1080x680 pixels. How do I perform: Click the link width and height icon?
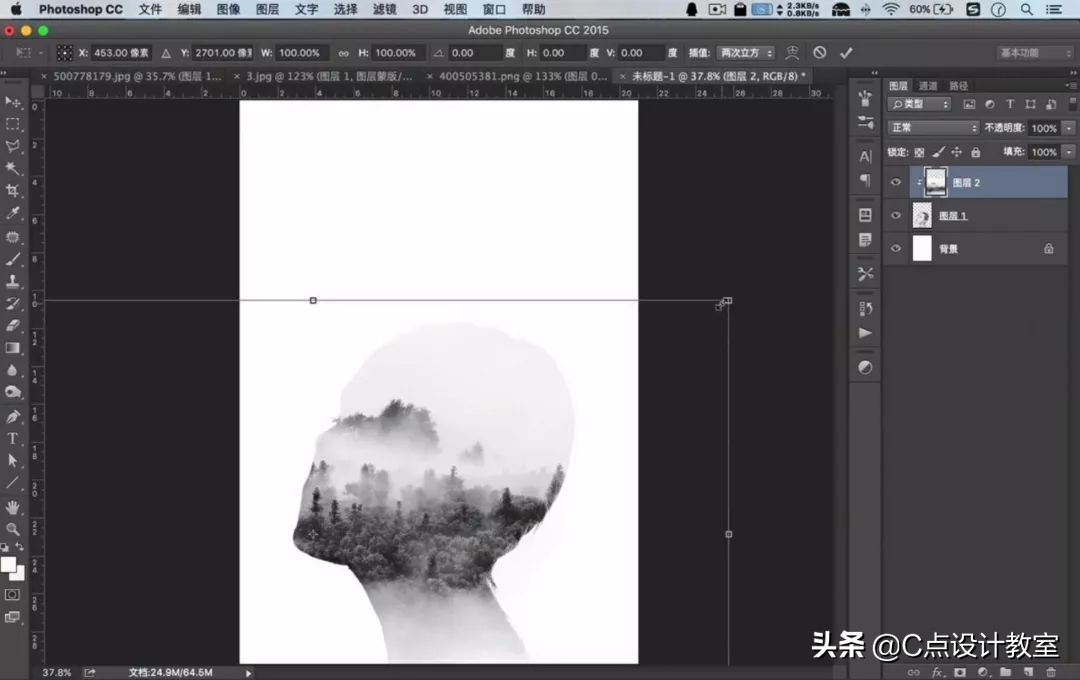[343, 53]
